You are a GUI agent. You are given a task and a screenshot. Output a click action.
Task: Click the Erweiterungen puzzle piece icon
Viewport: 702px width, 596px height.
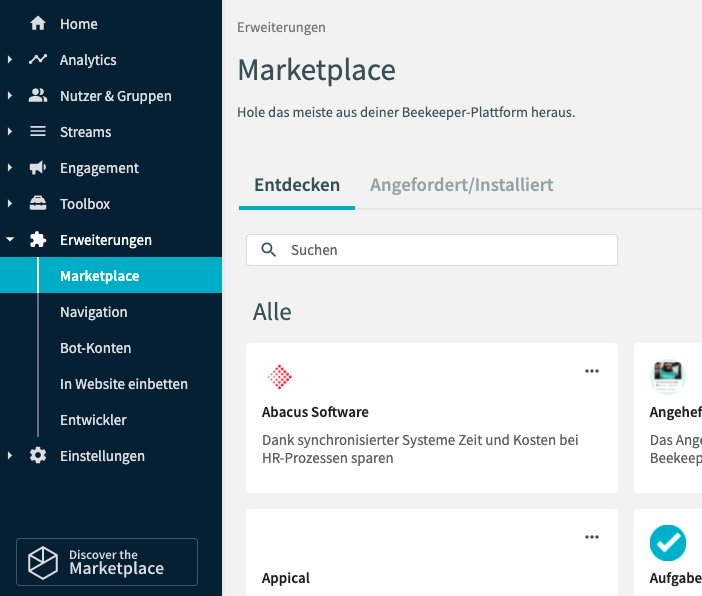(x=38, y=240)
